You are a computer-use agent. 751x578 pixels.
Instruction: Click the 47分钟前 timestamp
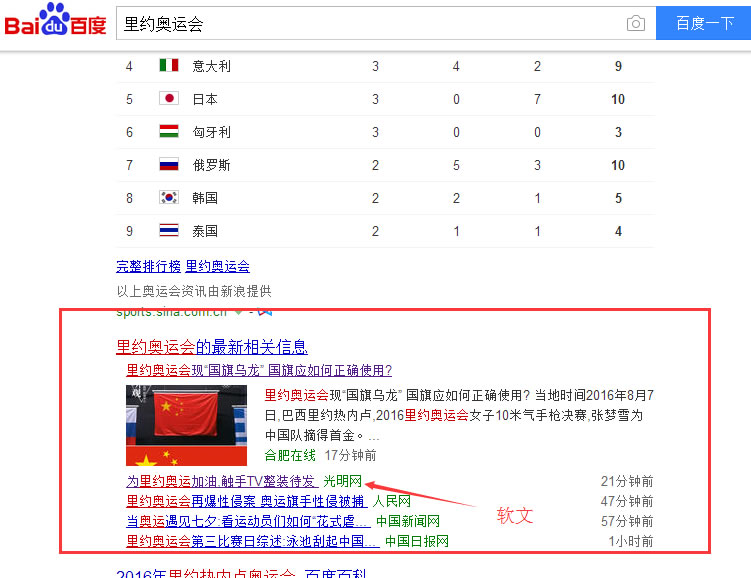(x=627, y=501)
